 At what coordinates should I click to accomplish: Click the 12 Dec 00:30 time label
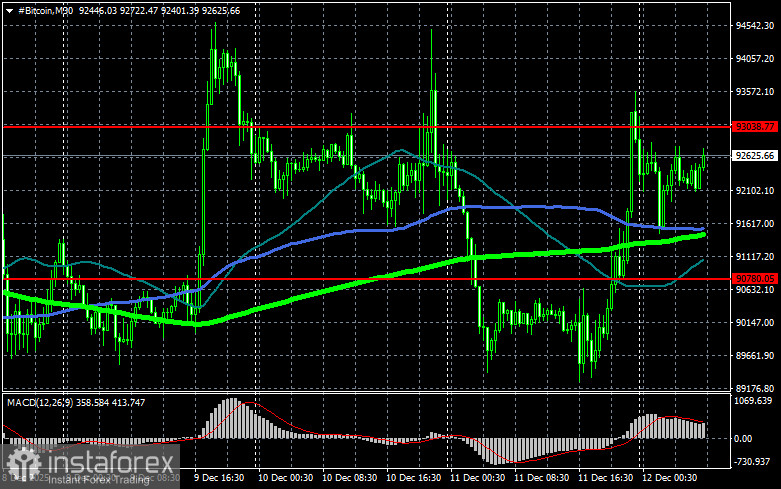(x=669, y=478)
